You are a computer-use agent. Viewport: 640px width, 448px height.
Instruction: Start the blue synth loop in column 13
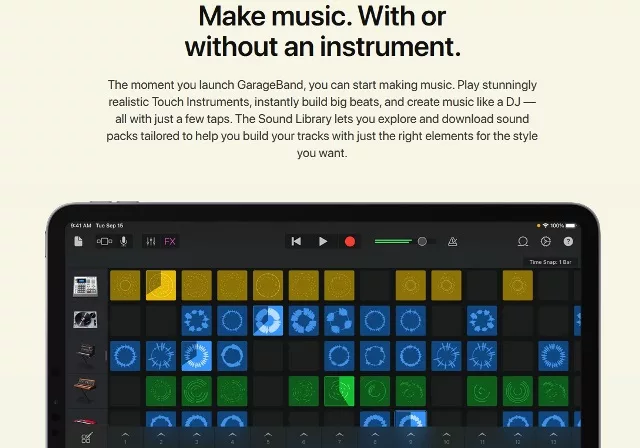pos(553,356)
